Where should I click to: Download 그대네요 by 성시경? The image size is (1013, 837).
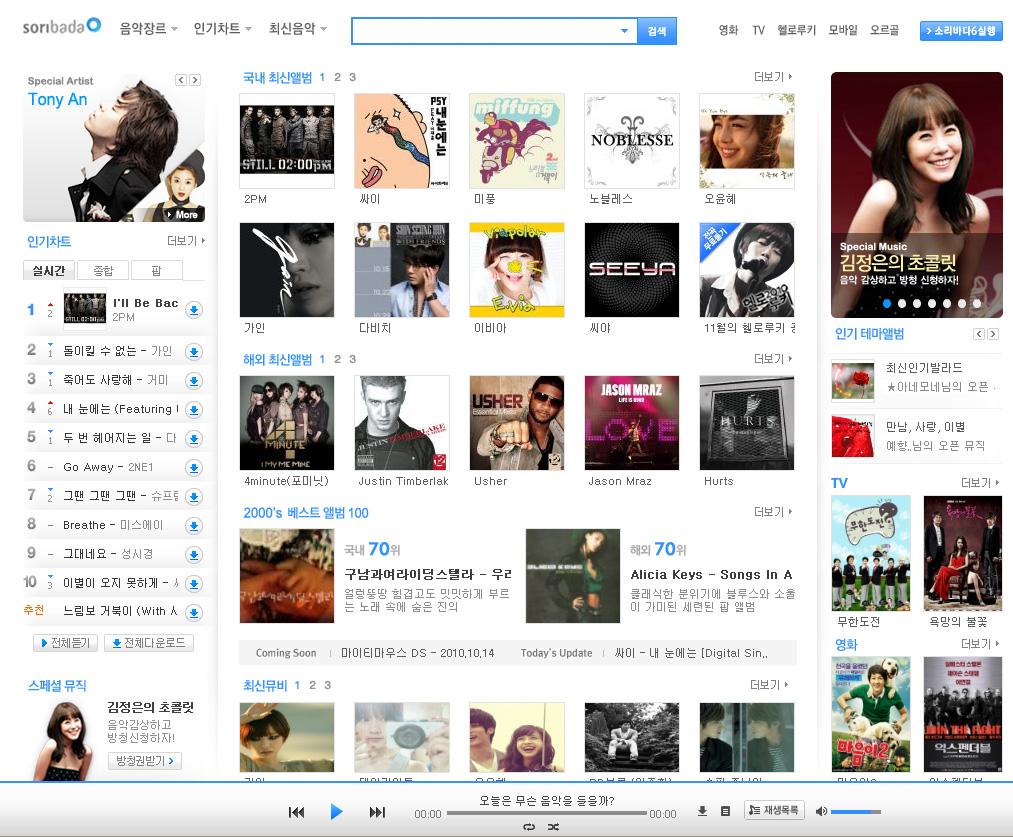click(x=194, y=555)
